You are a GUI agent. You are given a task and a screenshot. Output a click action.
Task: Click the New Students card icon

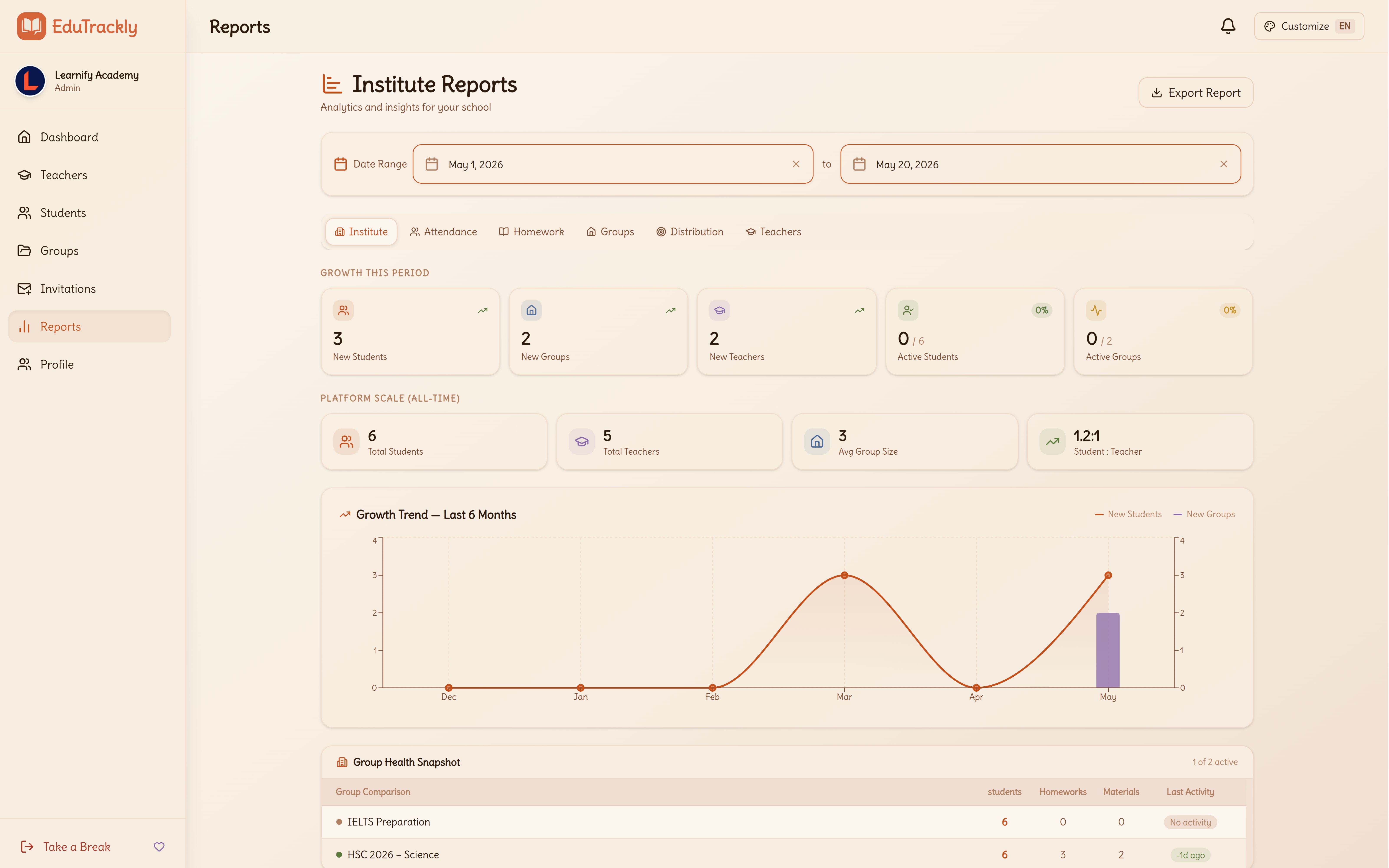pyautogui.click(x=343, y=311)
